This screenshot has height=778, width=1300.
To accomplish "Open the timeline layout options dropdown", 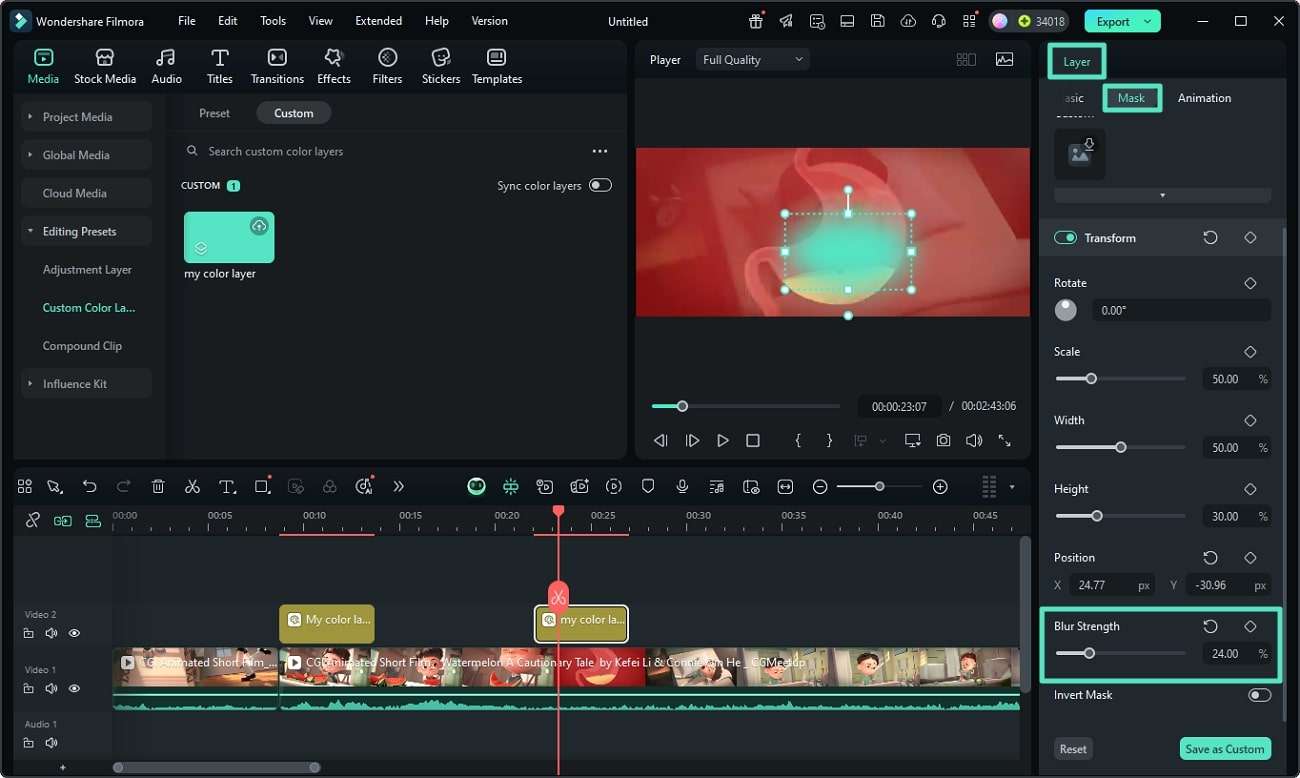I will click(1012, 487).
